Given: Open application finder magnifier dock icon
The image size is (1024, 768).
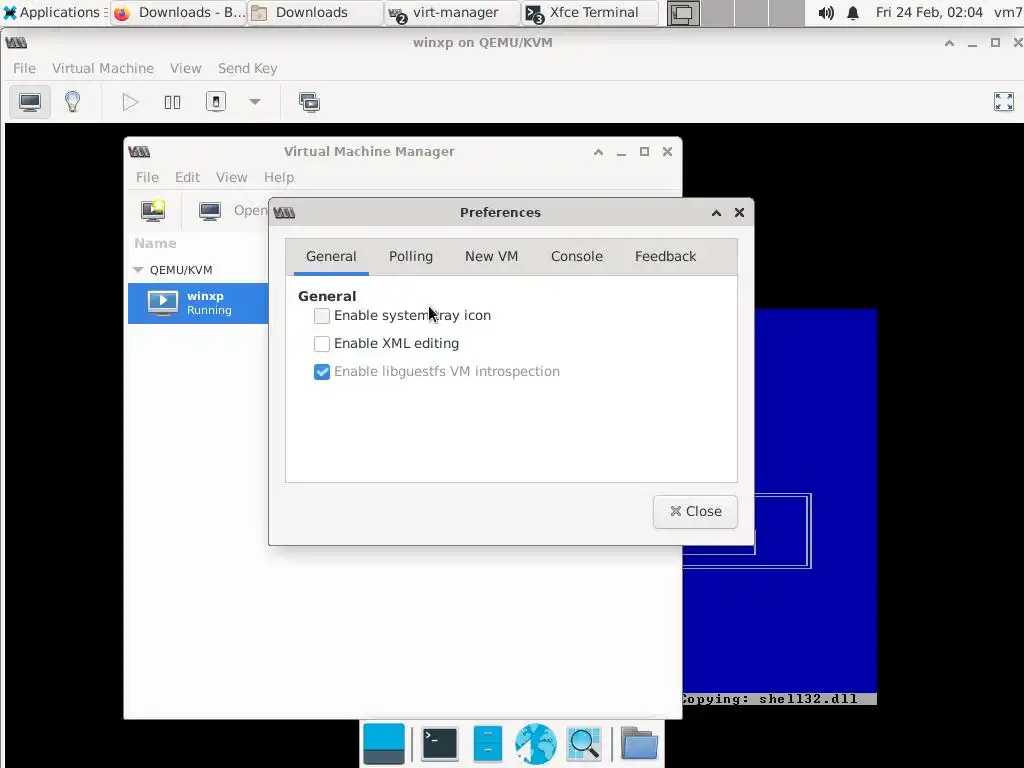Looking at the screenshot, I should coord(584,744).
